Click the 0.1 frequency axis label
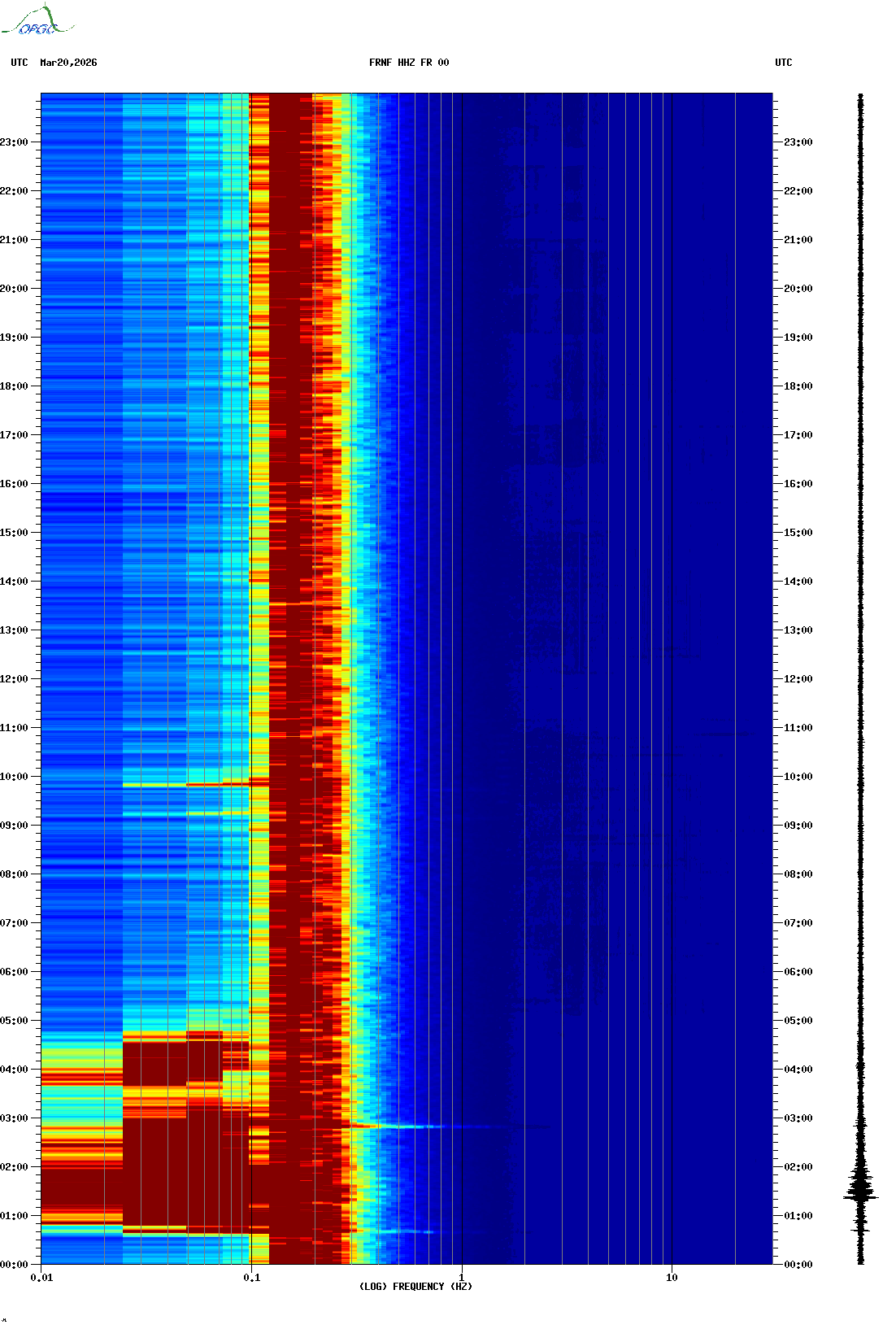896x1329 pixels. [252, 1278]
